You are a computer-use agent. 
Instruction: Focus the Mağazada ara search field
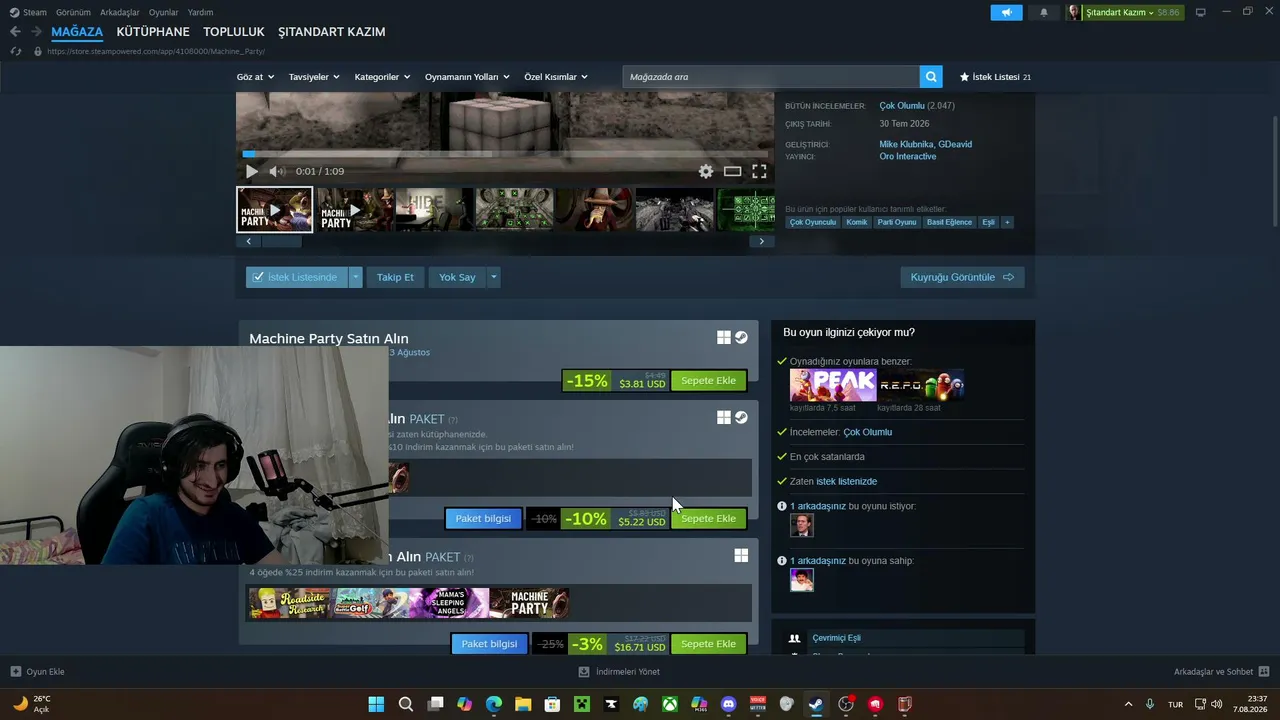(x=771, y=77)
